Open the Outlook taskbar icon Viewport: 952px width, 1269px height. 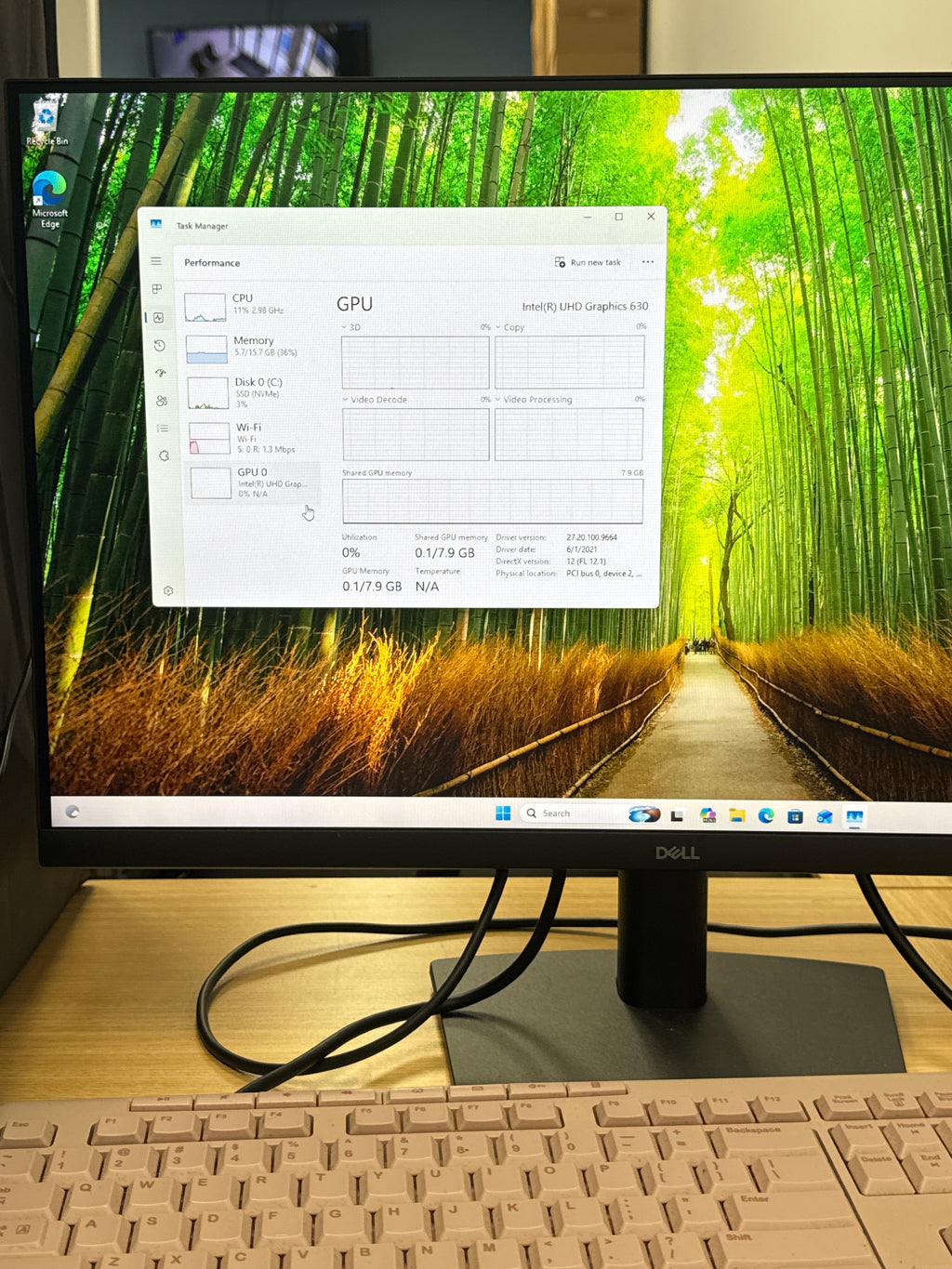pos(825,816)
